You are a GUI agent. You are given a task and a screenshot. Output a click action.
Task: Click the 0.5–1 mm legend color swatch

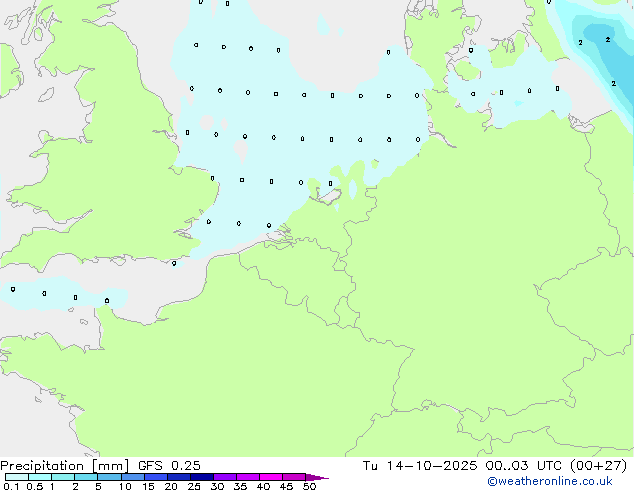pos(40,477)
